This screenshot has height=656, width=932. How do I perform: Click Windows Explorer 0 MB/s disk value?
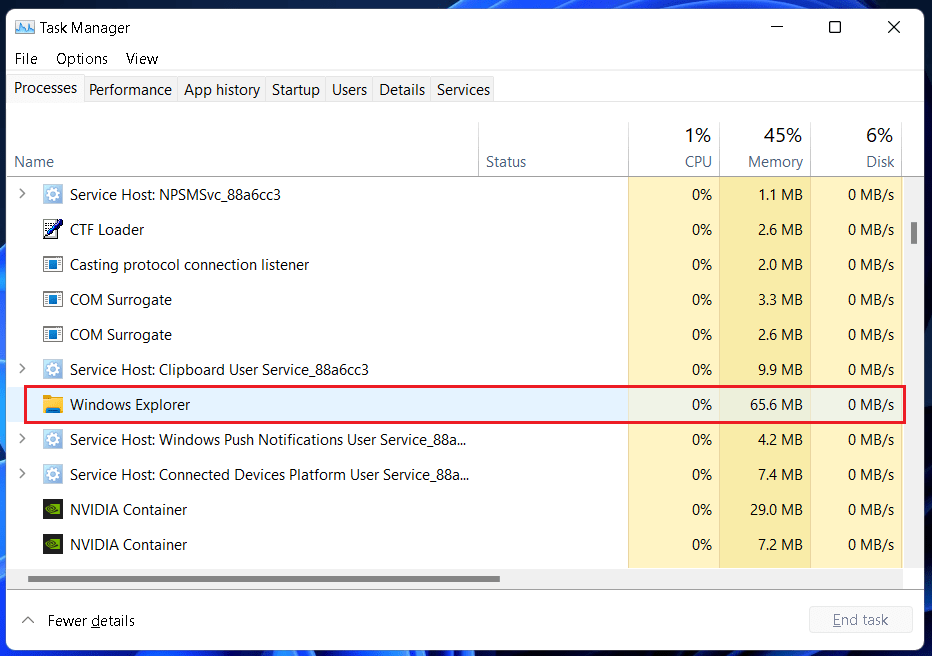click(871, 405)
